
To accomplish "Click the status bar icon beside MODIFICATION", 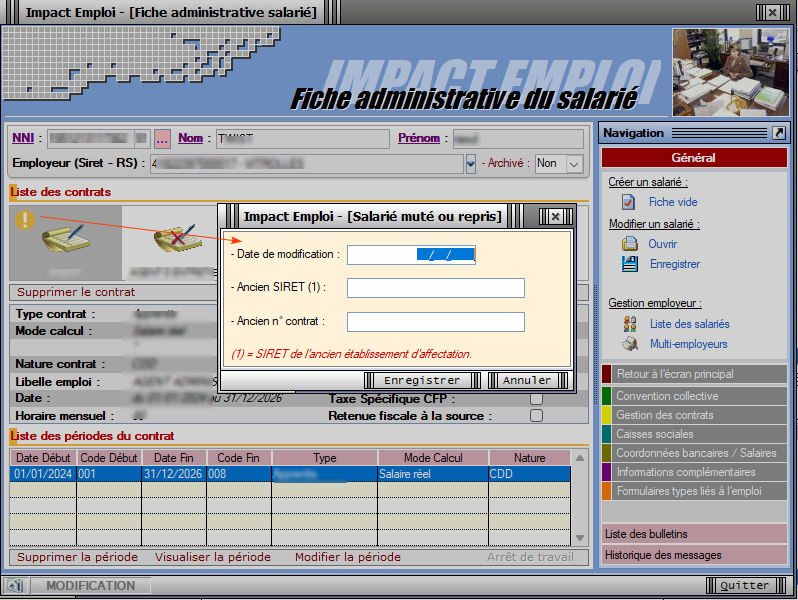I will [15, 585].
